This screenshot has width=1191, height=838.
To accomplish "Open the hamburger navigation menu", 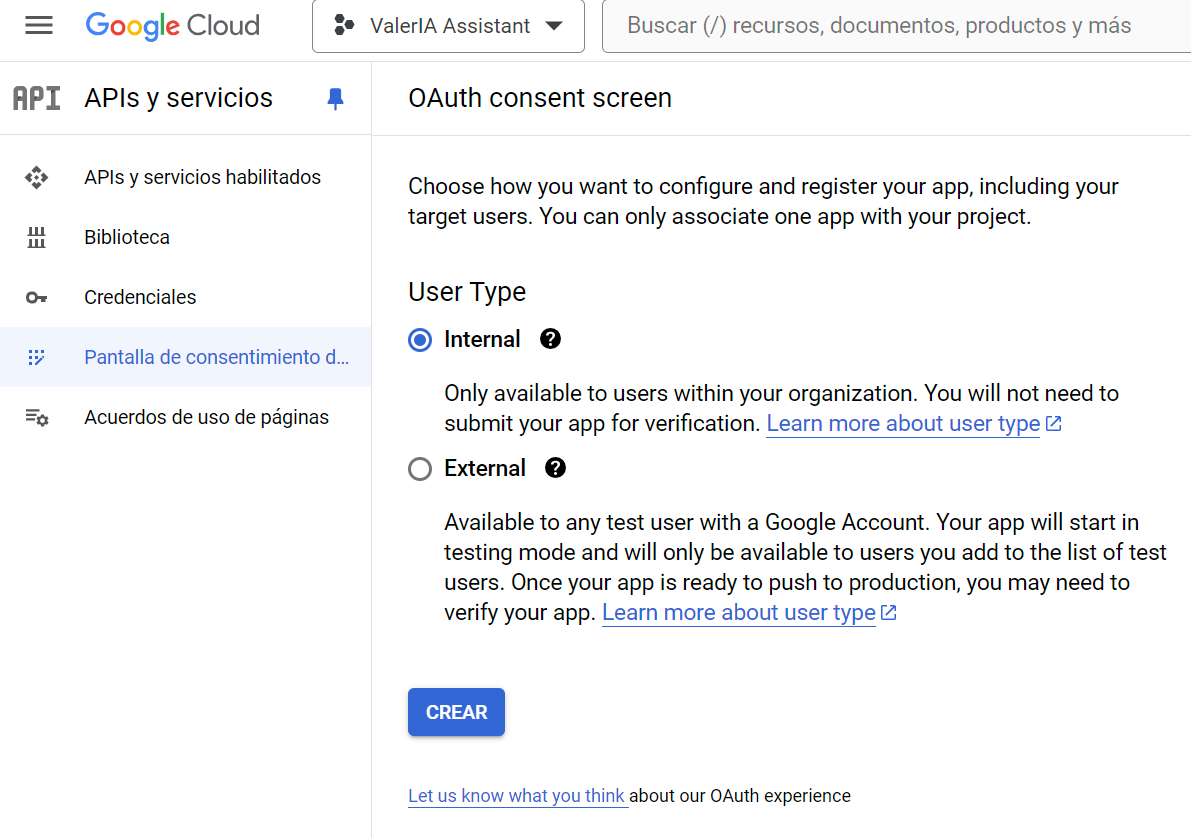I will [x=39, y=26].
